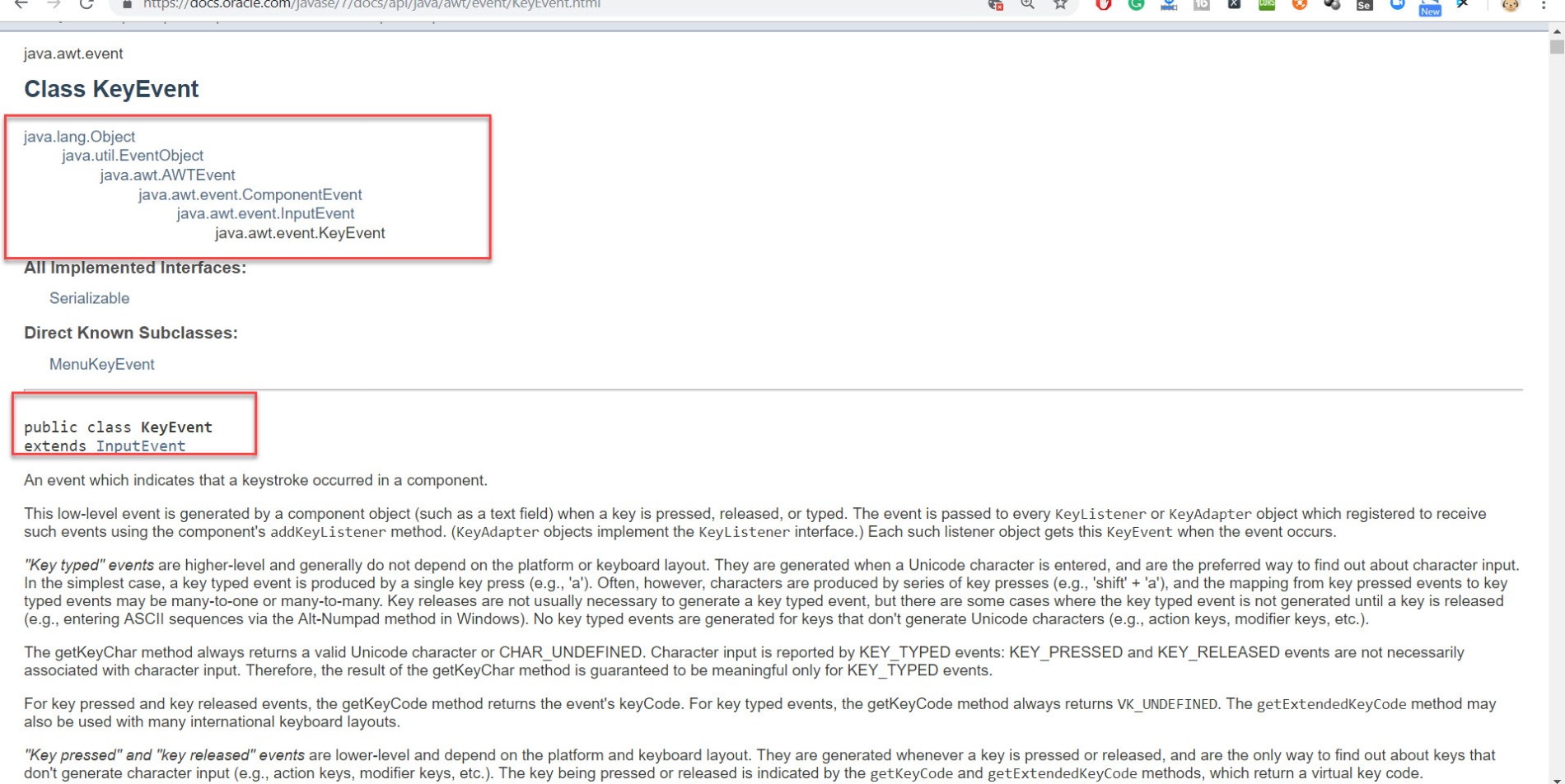Click the red AdBlock stop-hand extension icon

(x=1104, y=4)
